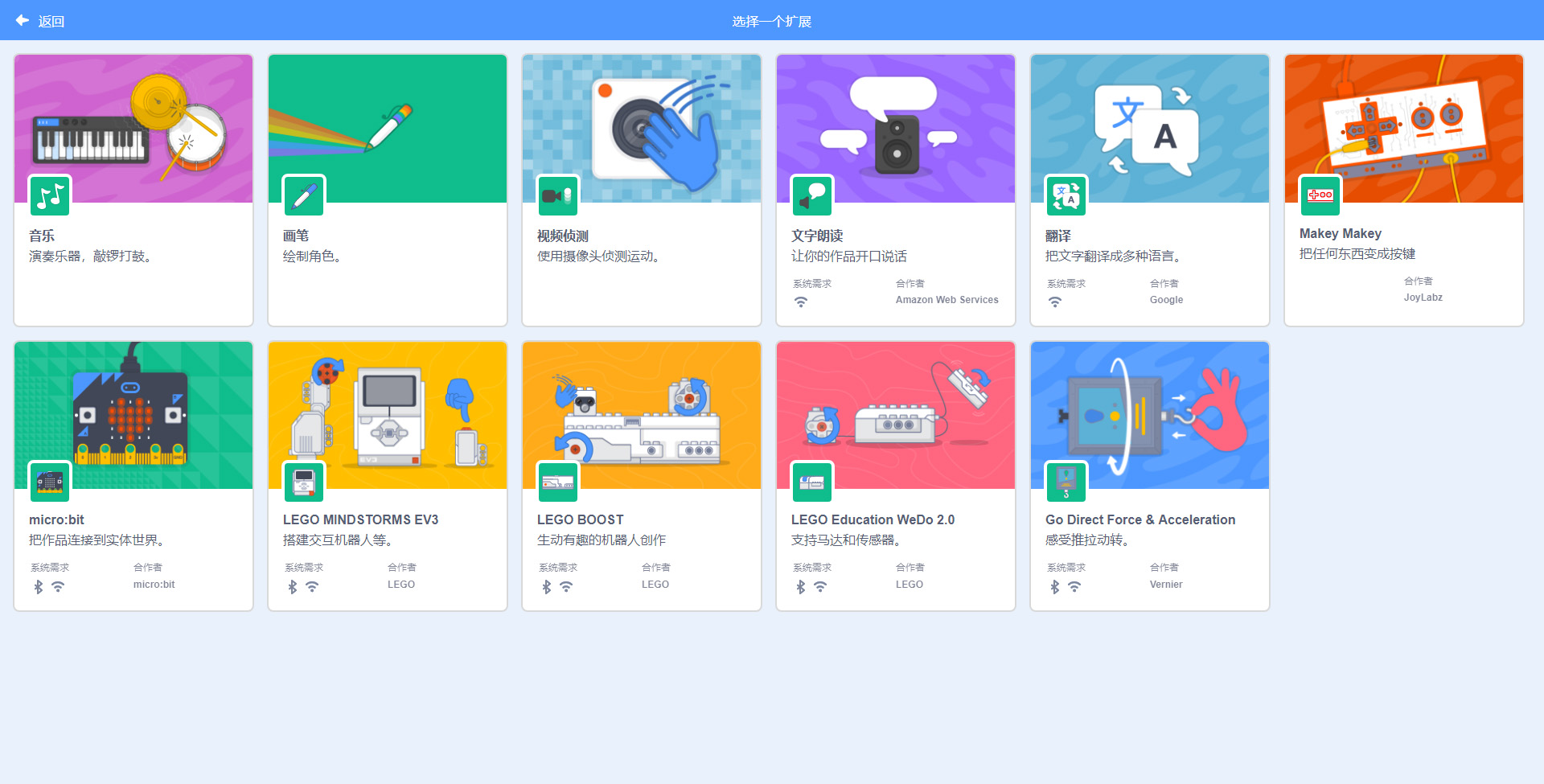This screenshot has width=1544, height=784.
Task: Click the Translate extension small icon
Action: (x=1066, y=195)
